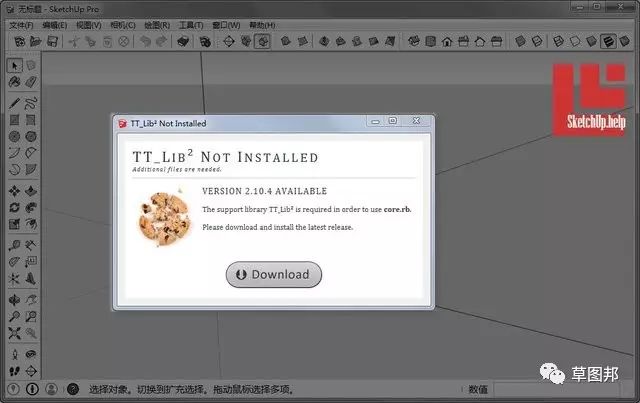Select the Line pencil tool
This screenshot has width=640, height=403.
[x=15, y=102]
